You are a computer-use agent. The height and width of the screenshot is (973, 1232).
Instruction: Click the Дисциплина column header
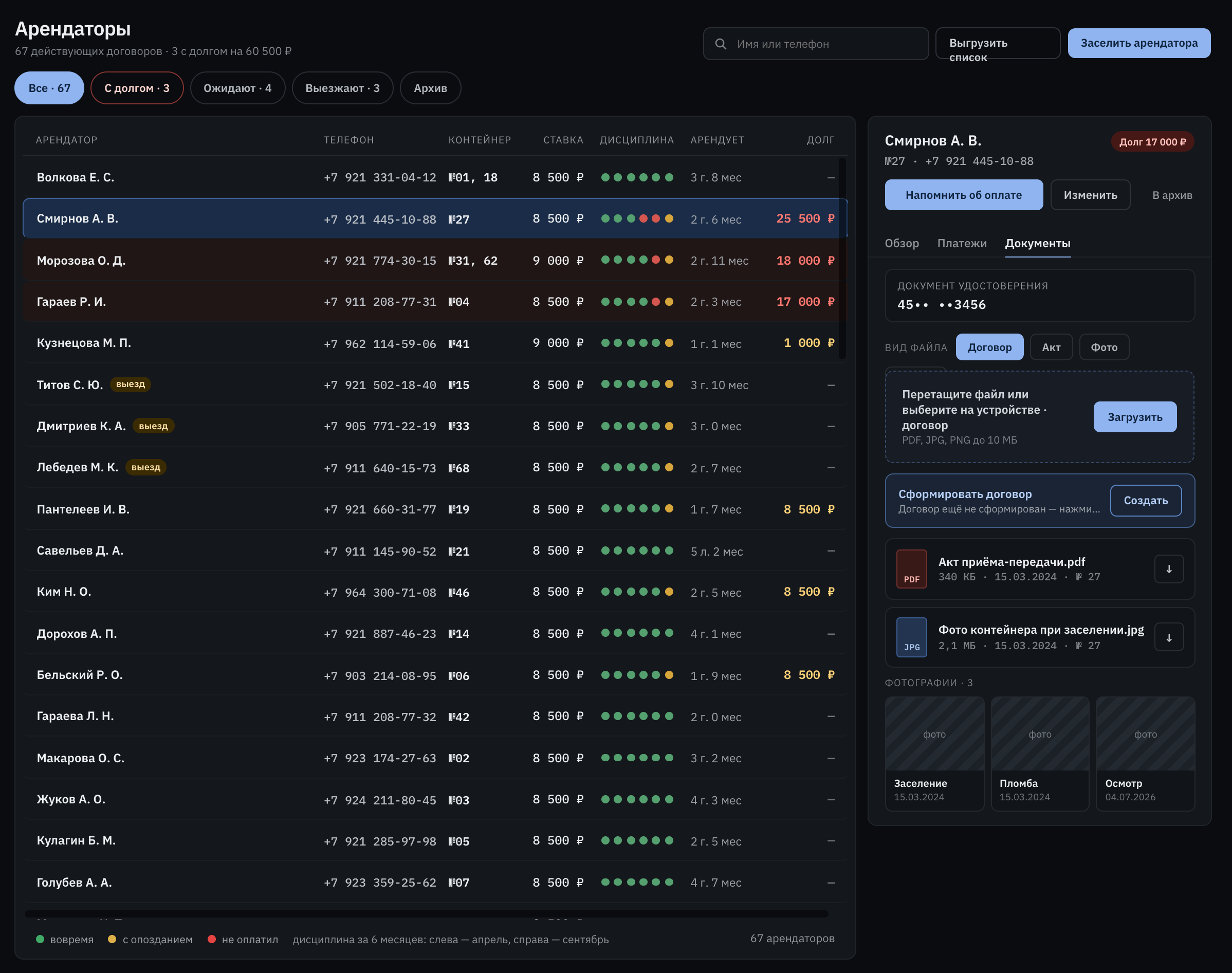636,140
